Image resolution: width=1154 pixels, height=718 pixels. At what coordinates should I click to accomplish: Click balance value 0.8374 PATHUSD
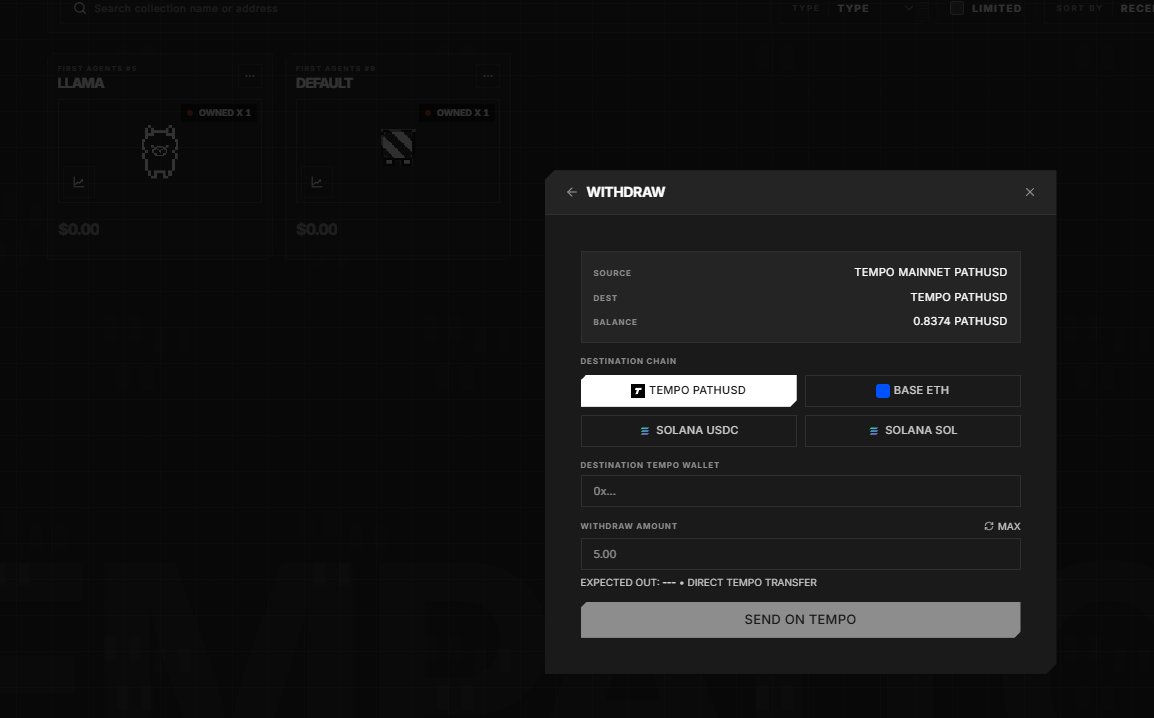point(960,321)
